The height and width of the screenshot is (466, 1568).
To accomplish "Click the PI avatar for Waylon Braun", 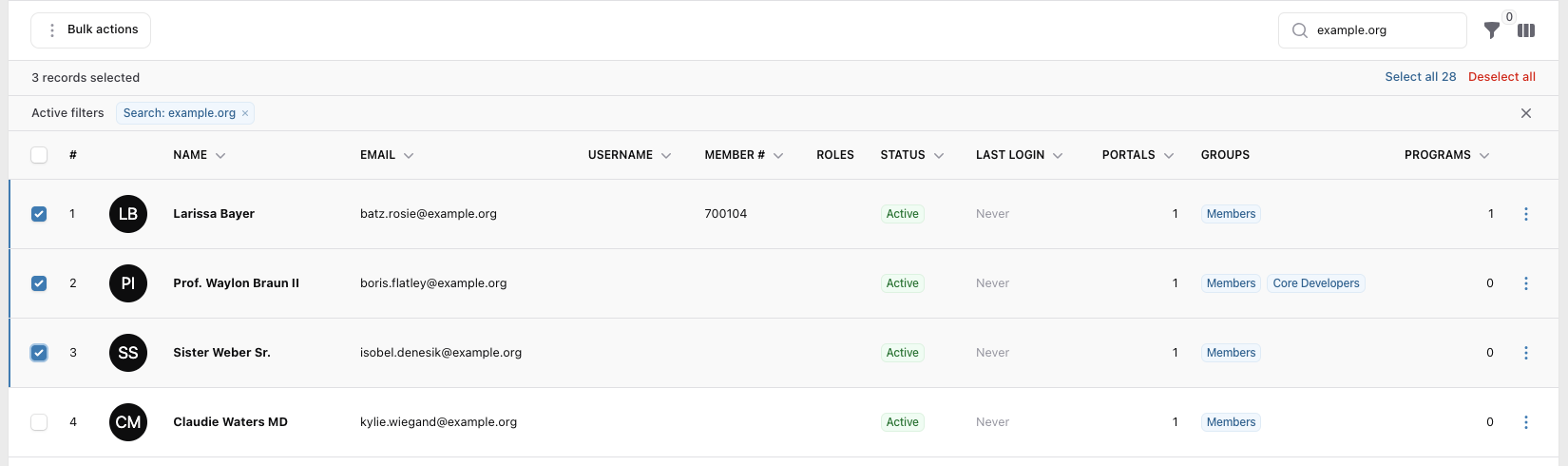I will [128, 283].
